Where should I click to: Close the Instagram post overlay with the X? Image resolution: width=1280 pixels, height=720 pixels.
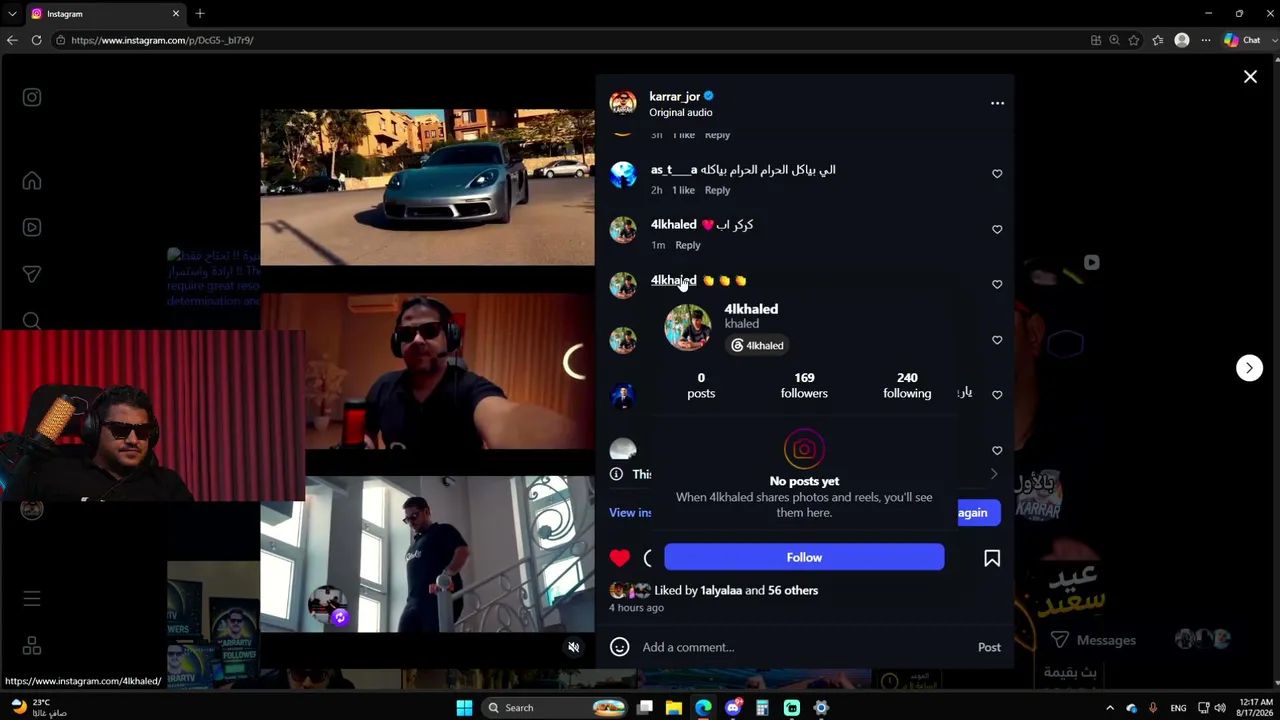point(1250,77)
